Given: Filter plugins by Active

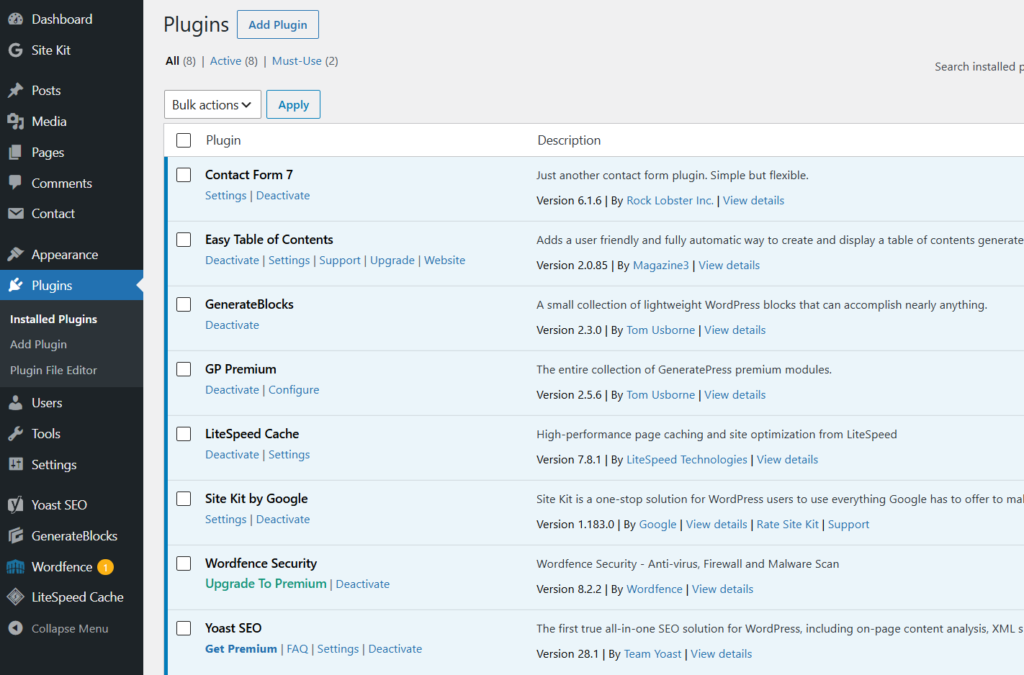Looking at the screenshot, I should point(225,61).
